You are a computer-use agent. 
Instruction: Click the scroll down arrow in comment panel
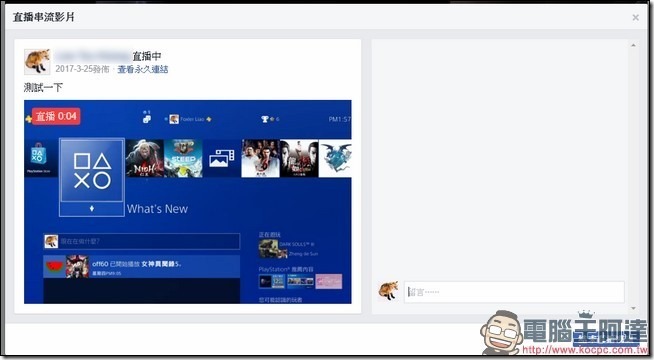click(x=633, y=308)
